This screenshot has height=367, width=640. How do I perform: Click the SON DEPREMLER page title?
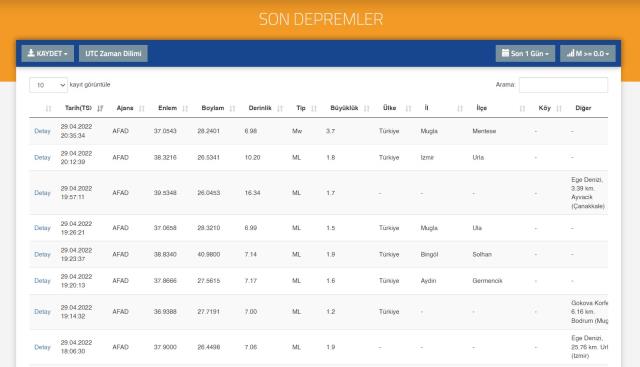321,19
